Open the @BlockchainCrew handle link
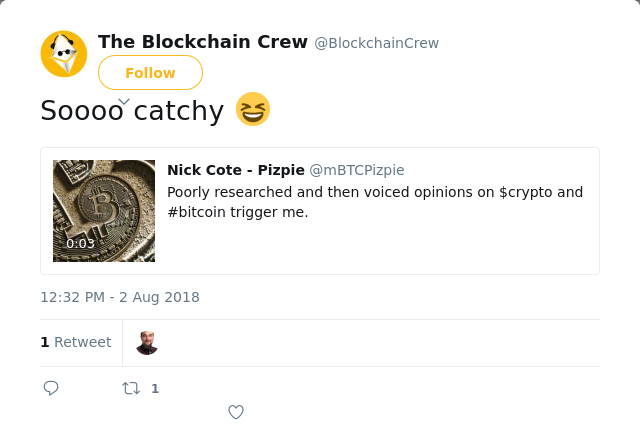This screenshot has height=428, width=640. coord(377,43)
